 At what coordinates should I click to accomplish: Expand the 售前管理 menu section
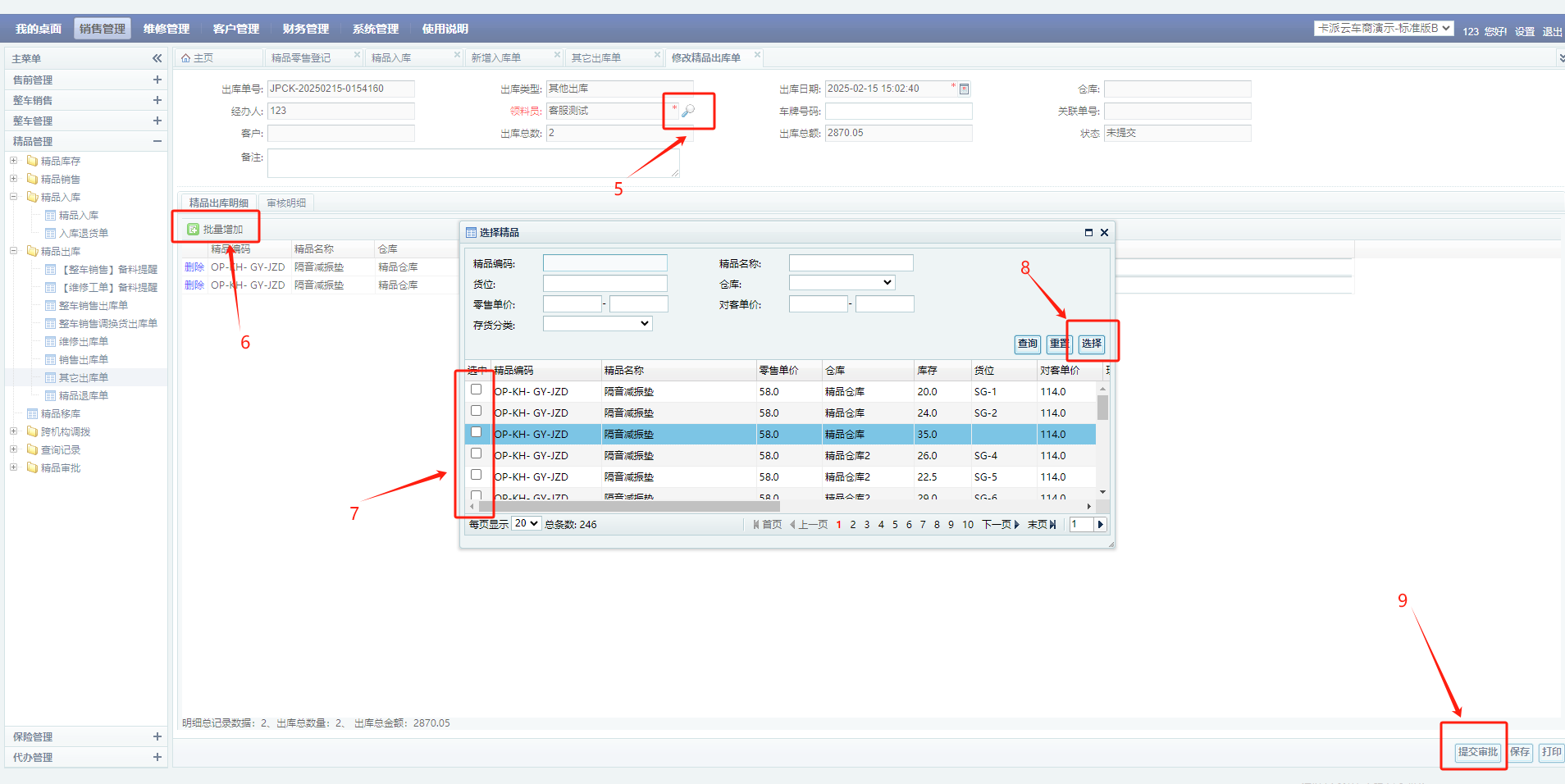[157, 80]
